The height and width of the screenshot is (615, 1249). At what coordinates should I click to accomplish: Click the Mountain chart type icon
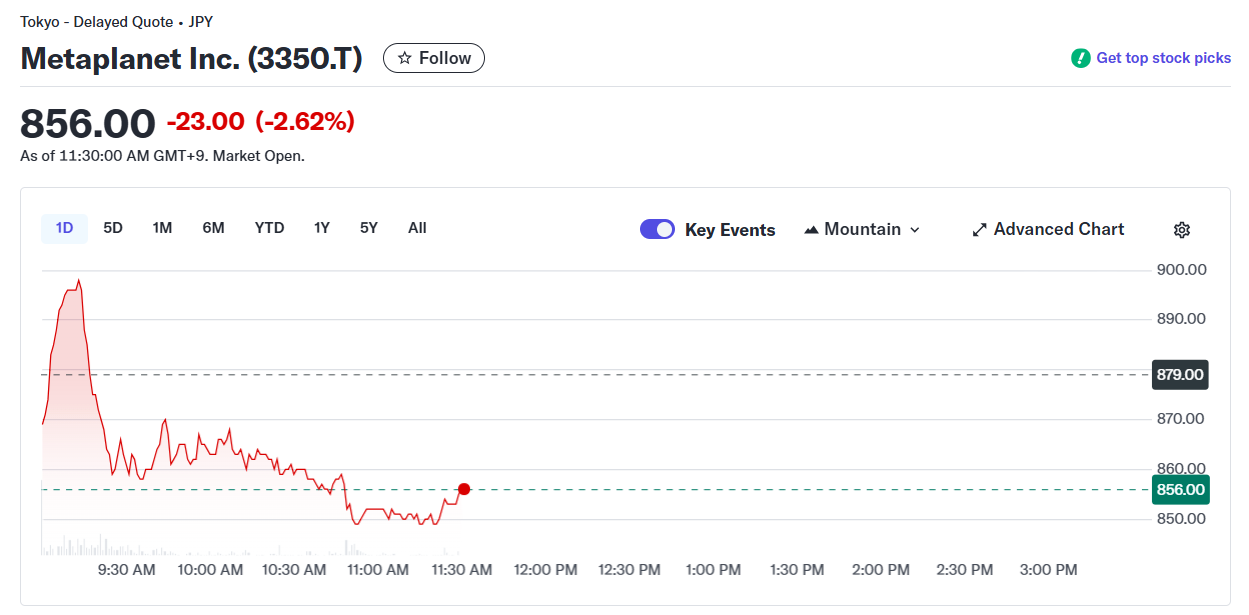[x=812, y=230]
